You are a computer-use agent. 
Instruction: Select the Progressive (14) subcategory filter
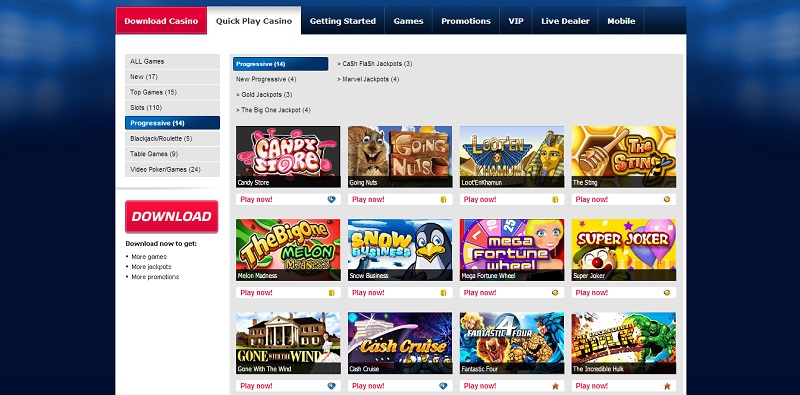[281, 64]
